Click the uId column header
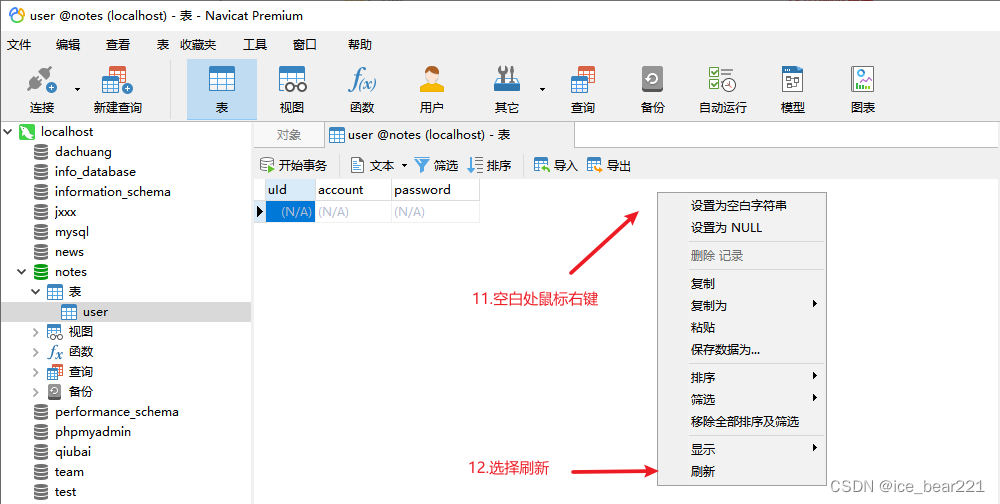Viewport: 1000px width, 504px height. click(290, 189)
